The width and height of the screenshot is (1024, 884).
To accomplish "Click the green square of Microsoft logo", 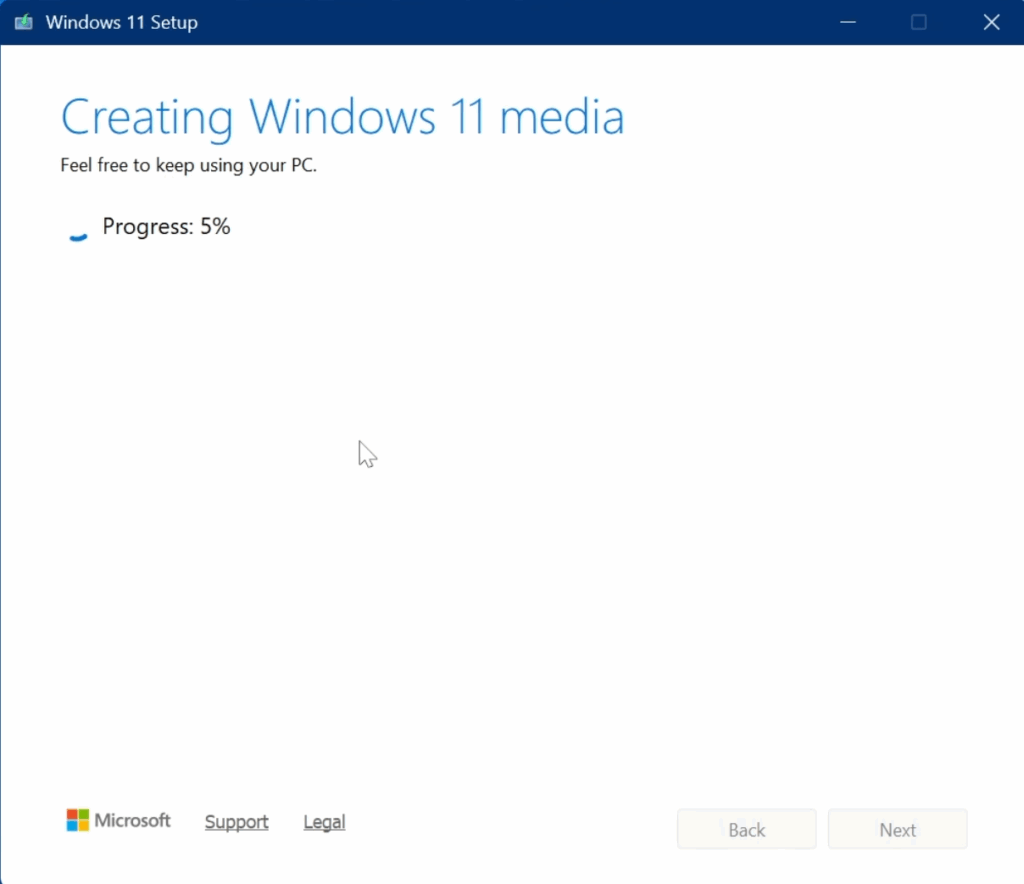I will (84, 815).
